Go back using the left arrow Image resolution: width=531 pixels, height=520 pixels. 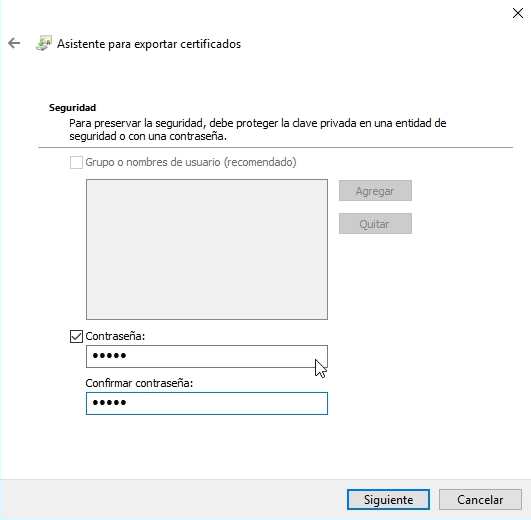[14, 43]
